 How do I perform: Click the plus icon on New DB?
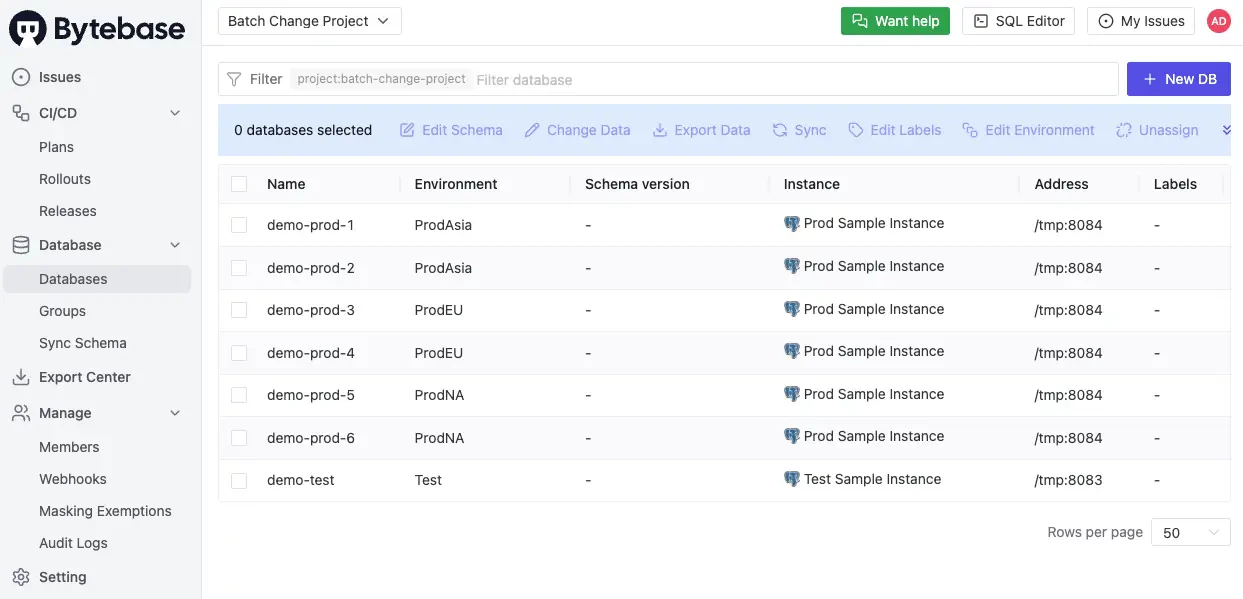[1150, 79]
